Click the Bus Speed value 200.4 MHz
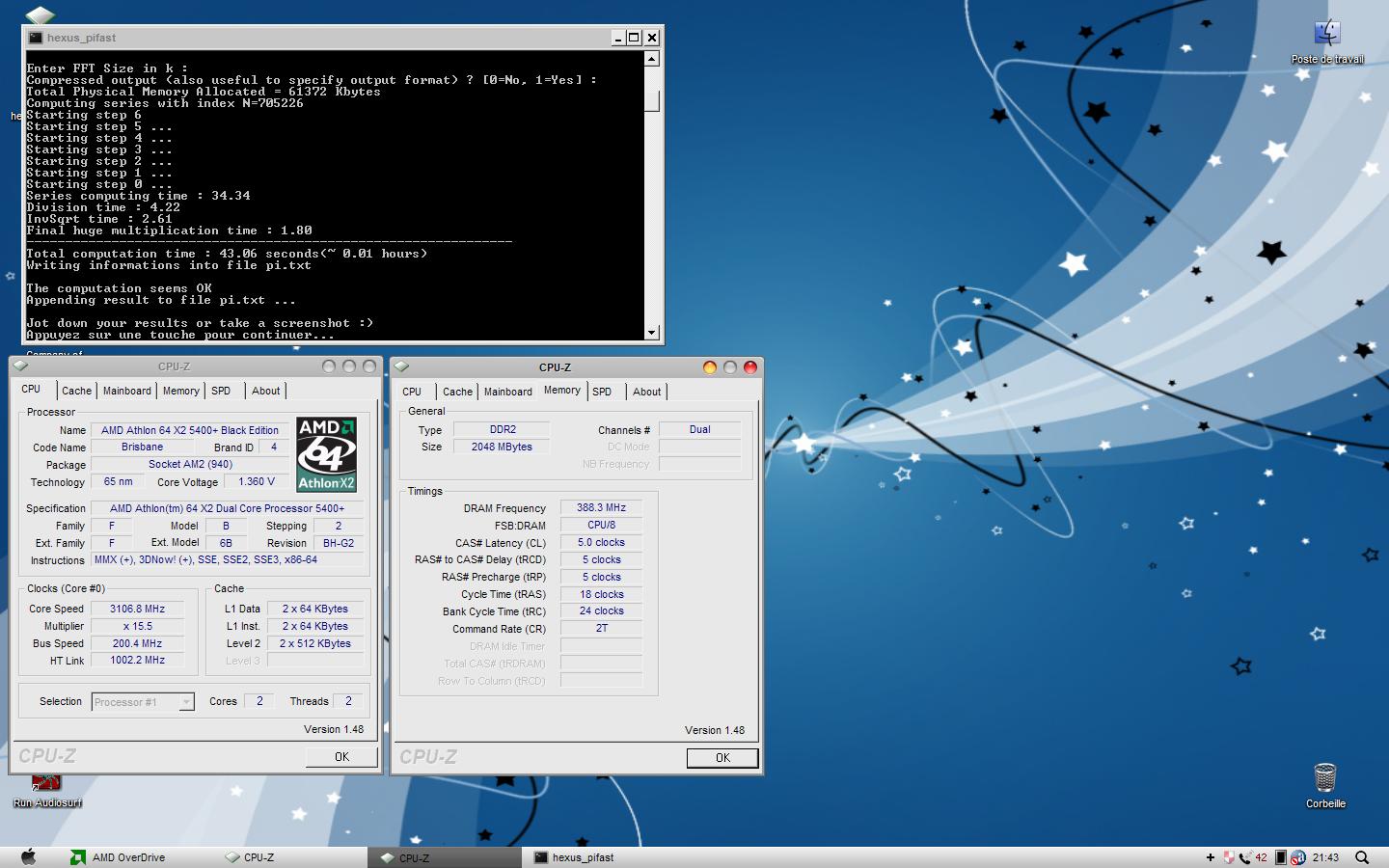 (137, 643)
